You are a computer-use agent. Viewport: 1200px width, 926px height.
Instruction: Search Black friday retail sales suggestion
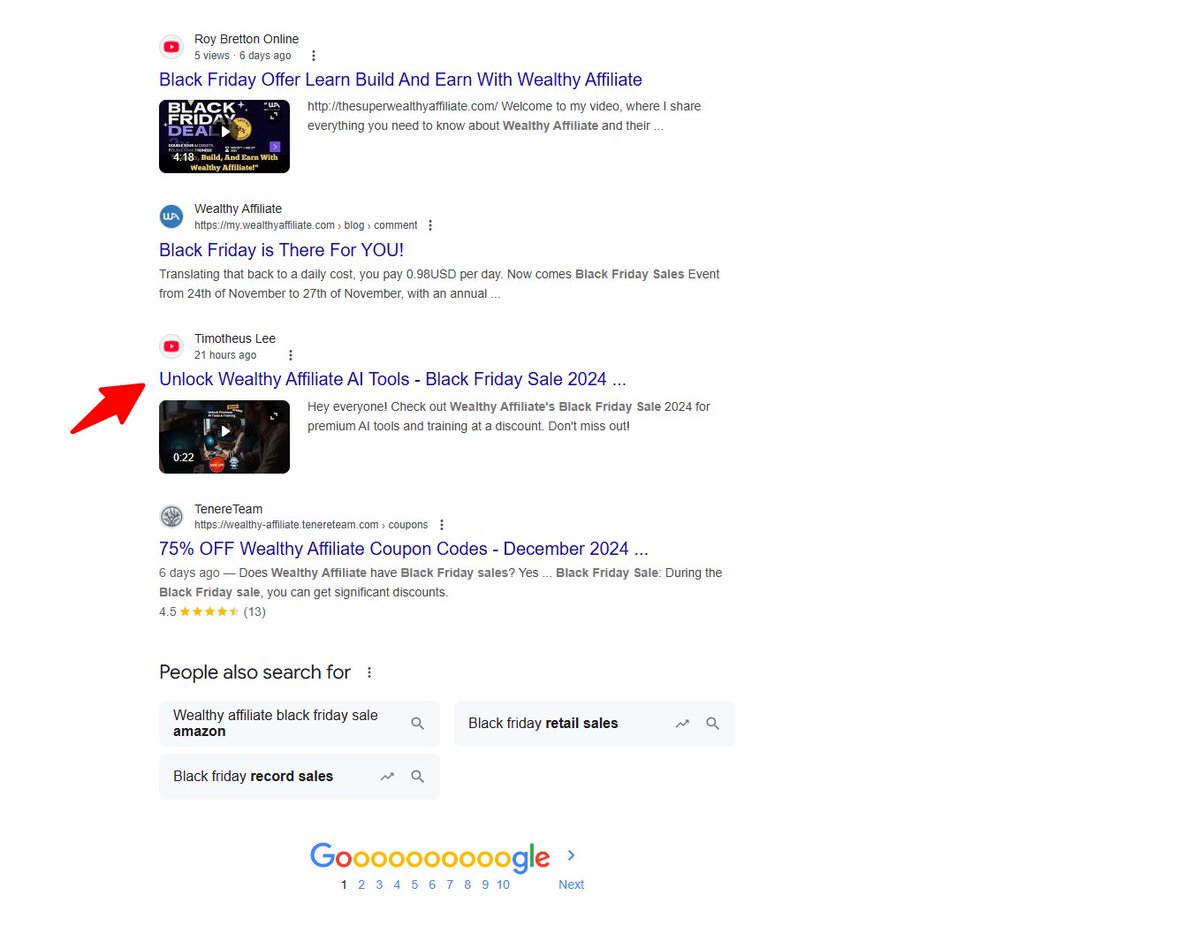coord(594,723)
